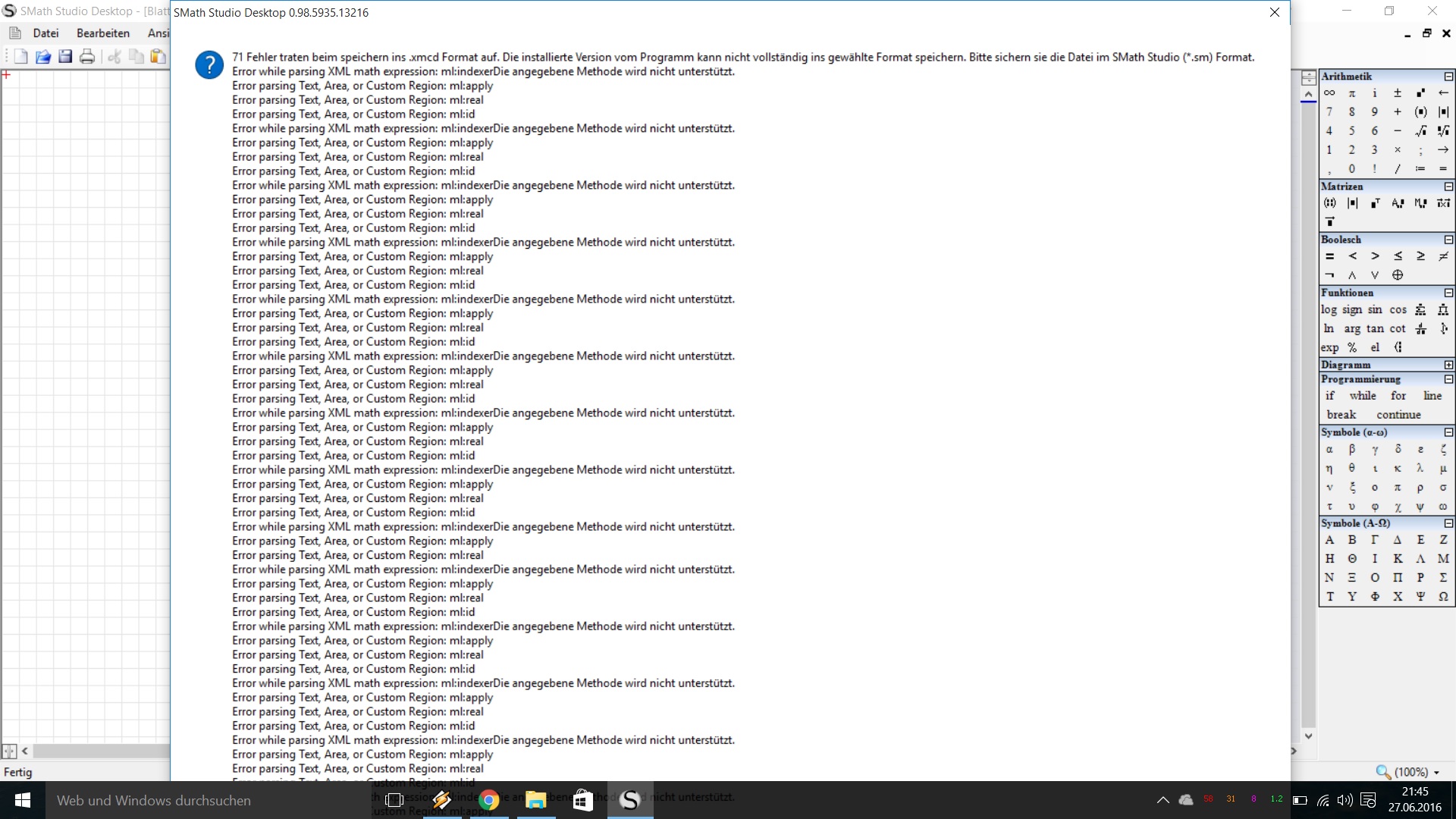Click the Save diskette toolbar icon
This screenshot has height=819, width=1456.
tap(65, 57)
